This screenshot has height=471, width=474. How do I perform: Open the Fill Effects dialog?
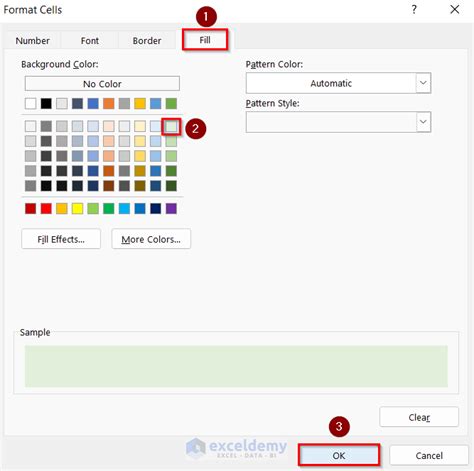click(61, 239)
